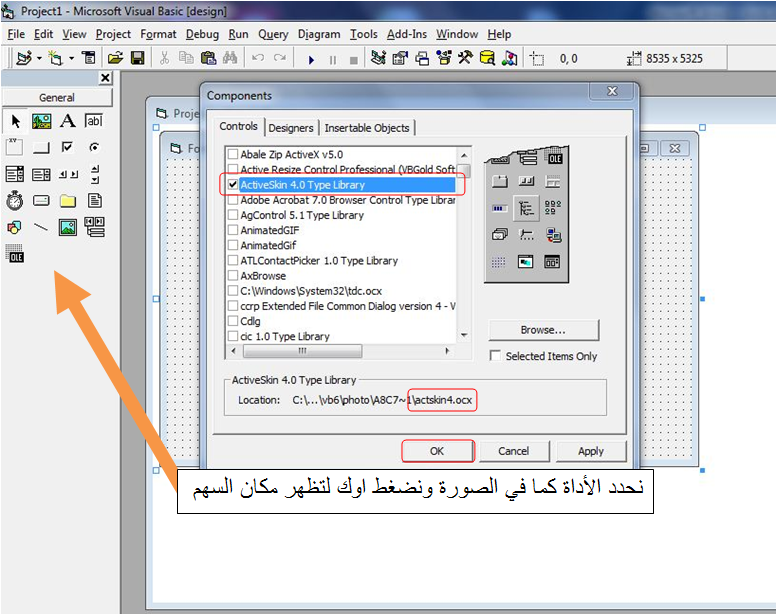Select the PictureBox control tool

pyautogui.click(x=42, y=121)
